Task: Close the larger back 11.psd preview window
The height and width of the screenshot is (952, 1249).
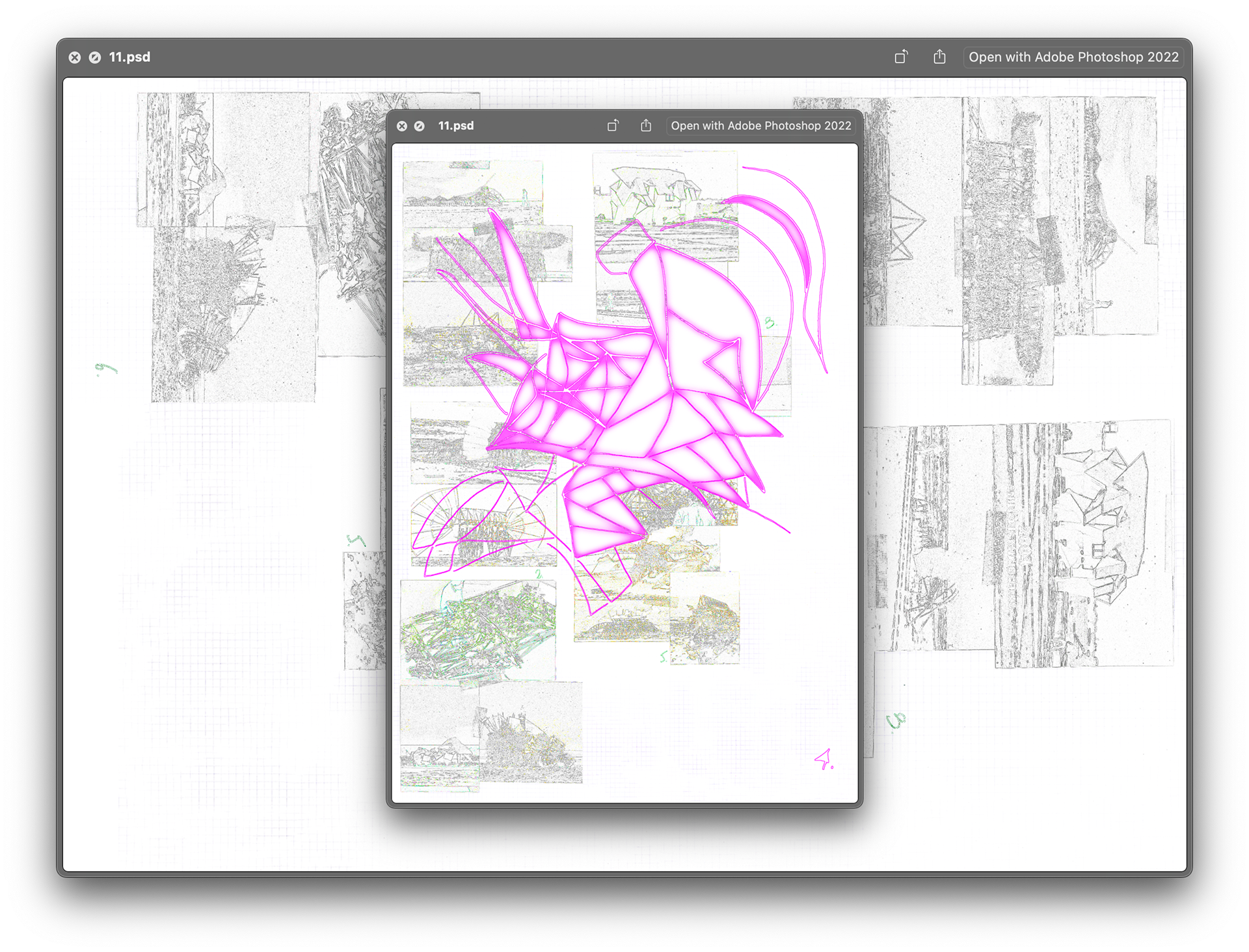Action: [75, 57]
